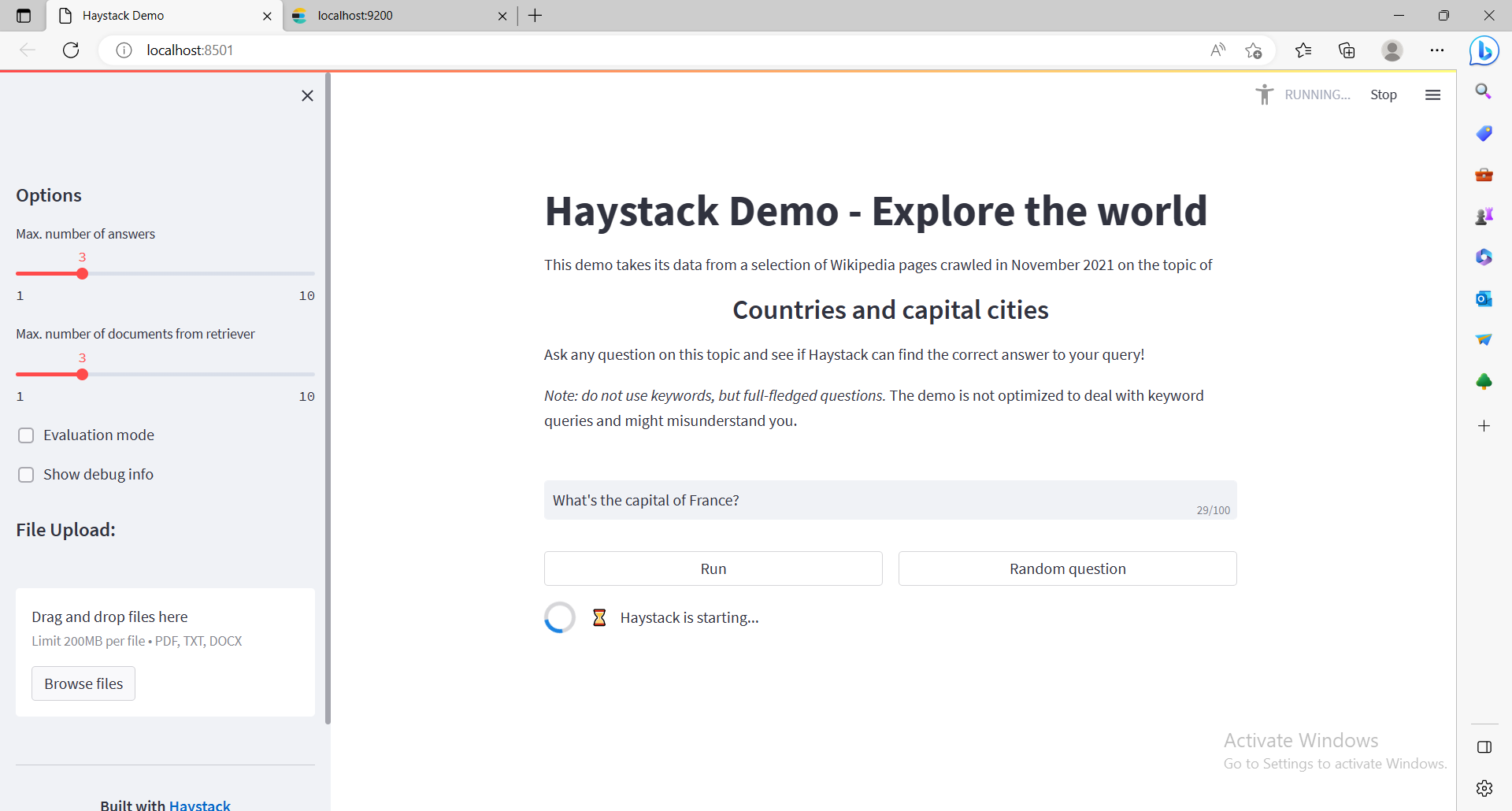Open the Haystack link

click(200, 805)
